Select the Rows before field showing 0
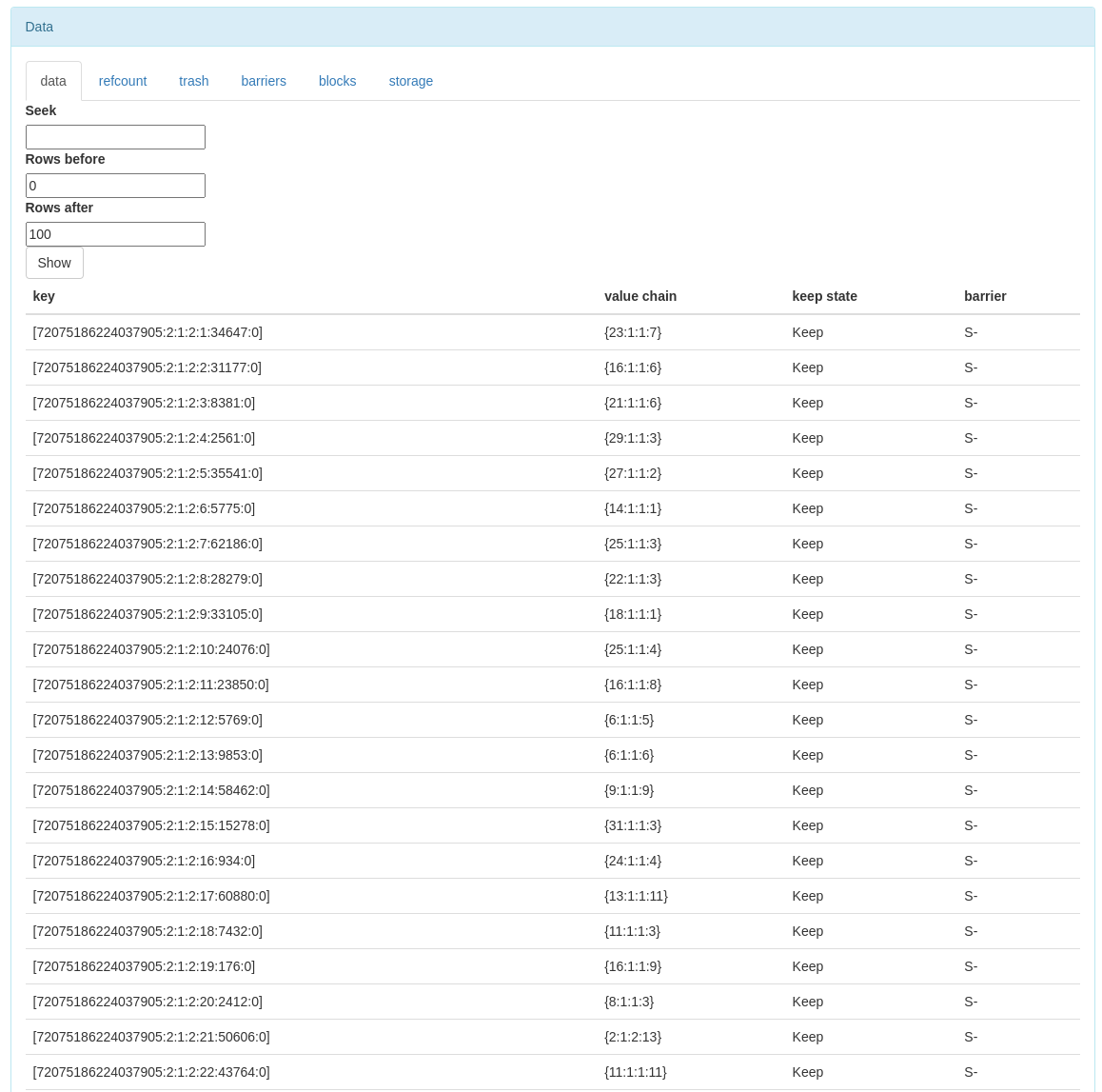This screenshot has height=1092, width=1102. (115, 186)
